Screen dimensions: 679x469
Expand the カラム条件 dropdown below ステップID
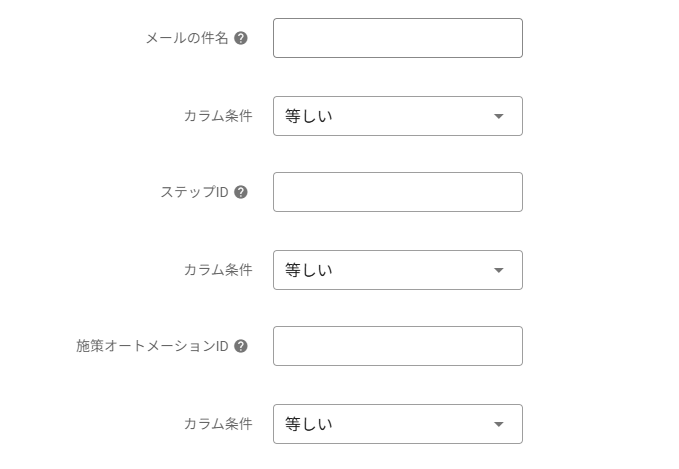coord(397,270)
